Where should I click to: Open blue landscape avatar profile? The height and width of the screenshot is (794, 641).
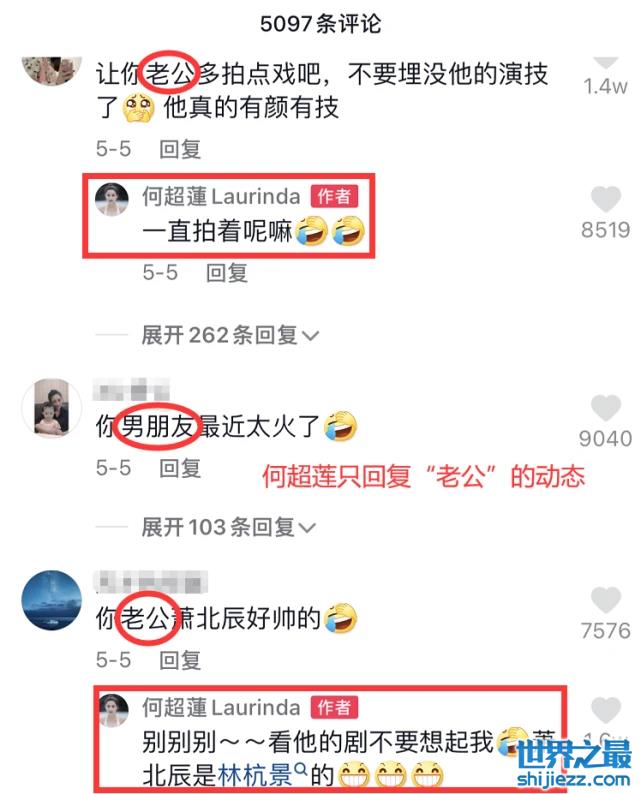pyautogui.click(x=52, y=600)
